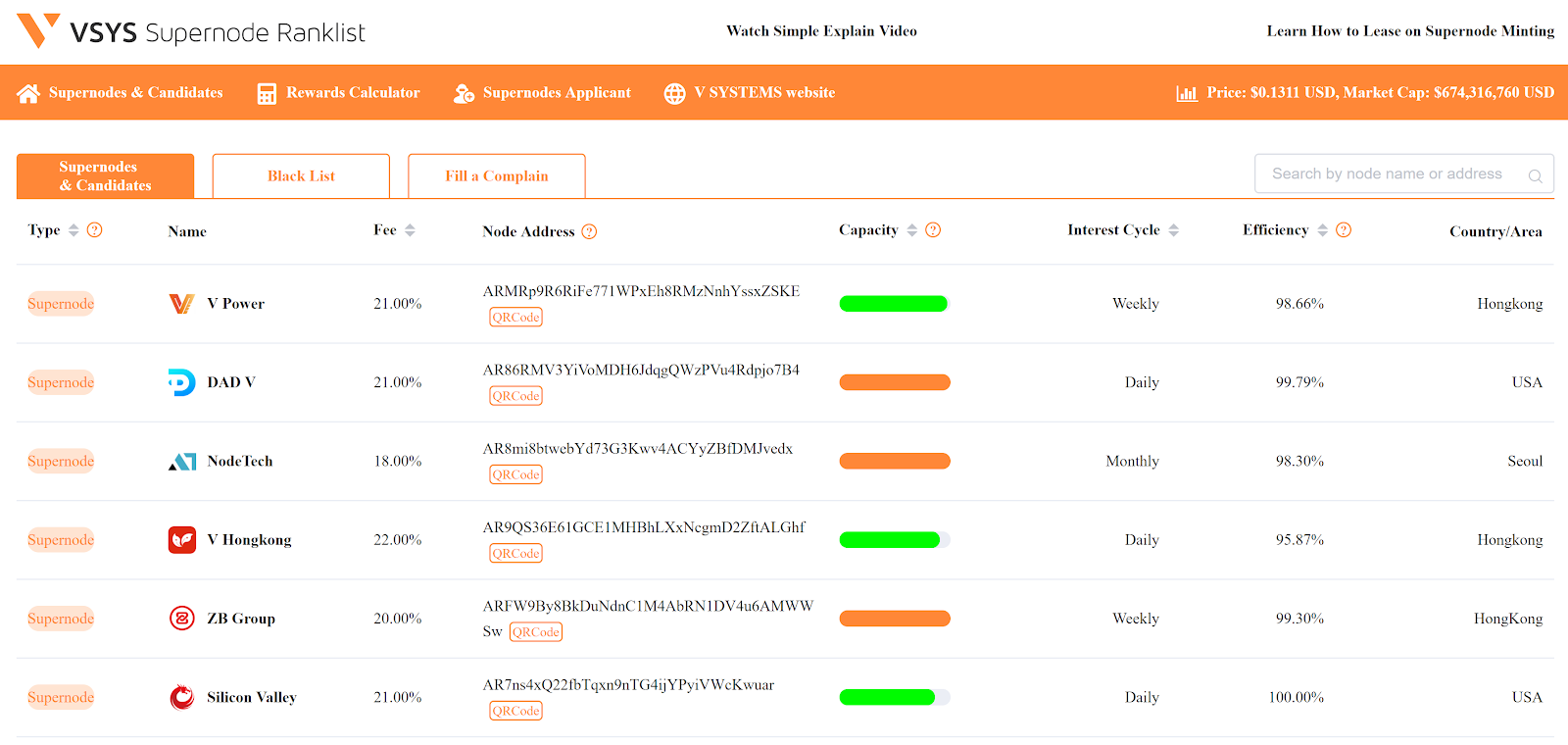The height and width of the screenshot is (745, 1568).
Task: Click the V Hongkong node logo
Action: point(182,540)
